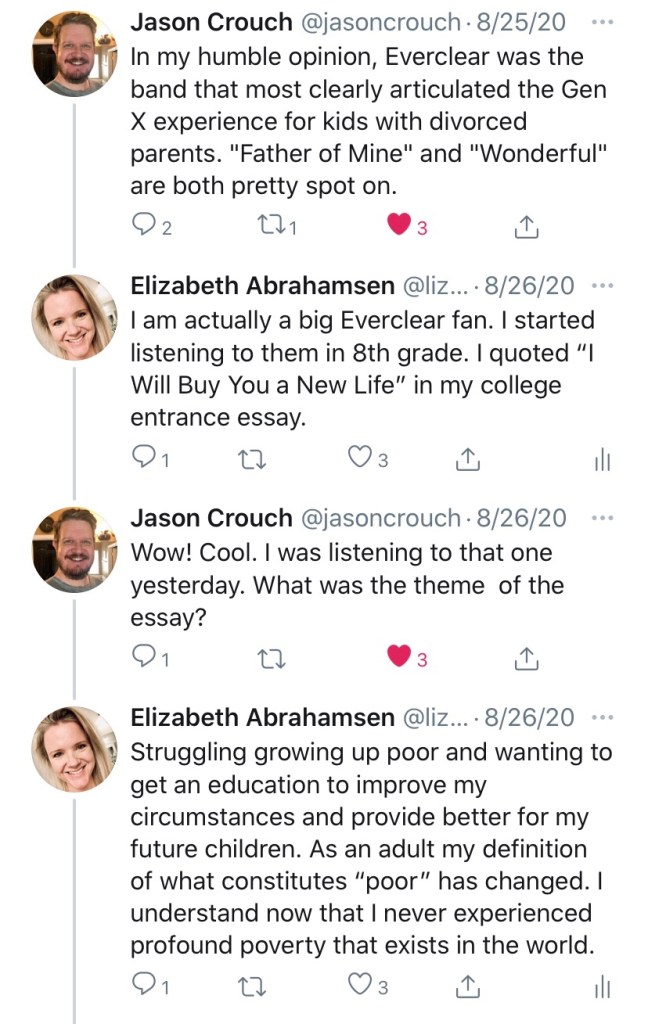Expand options menu on Jason's 8/26/20 tweet
This screenshot has height=1024, width=648.
click(602, 518)
